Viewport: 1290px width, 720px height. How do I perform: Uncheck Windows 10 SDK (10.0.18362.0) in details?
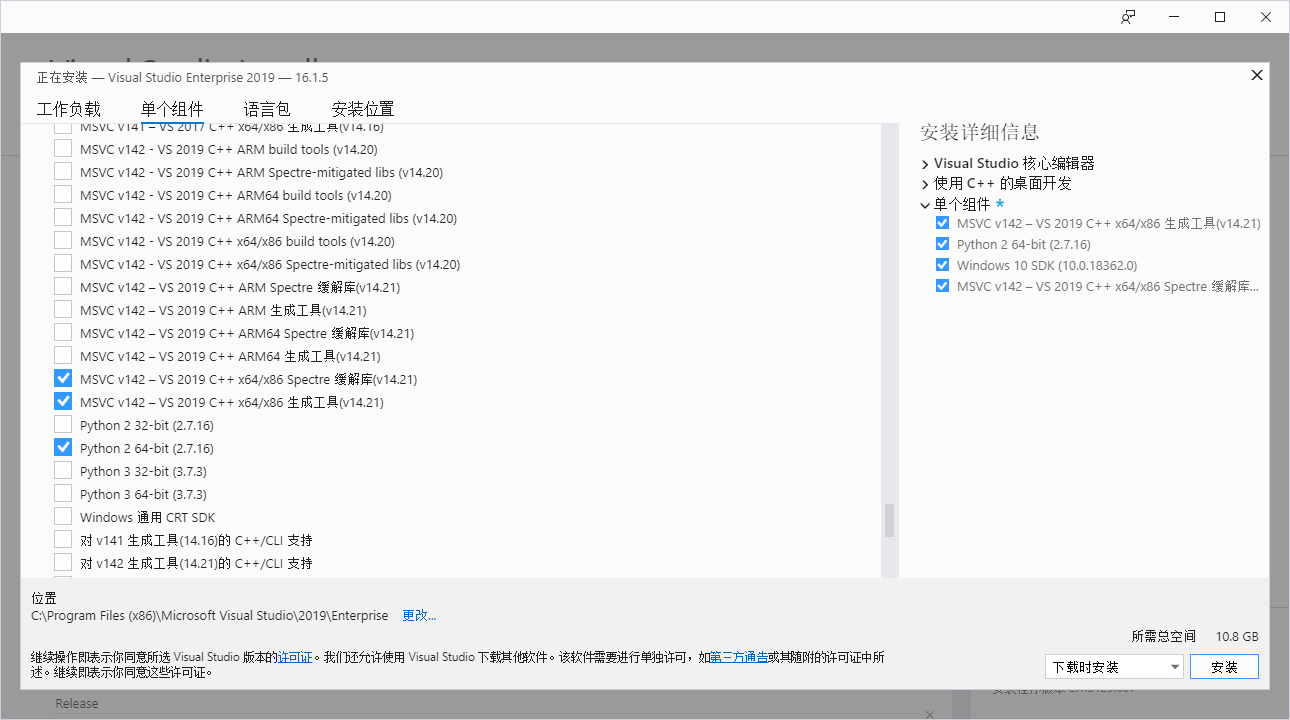point(942,265)
